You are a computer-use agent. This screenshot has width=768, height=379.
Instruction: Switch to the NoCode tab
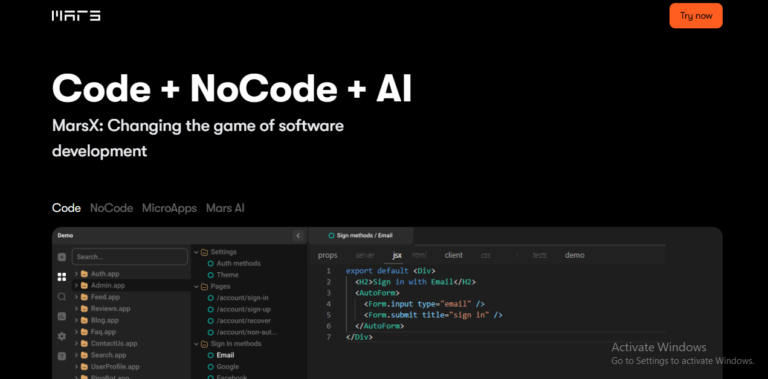[x=111, y=208]
